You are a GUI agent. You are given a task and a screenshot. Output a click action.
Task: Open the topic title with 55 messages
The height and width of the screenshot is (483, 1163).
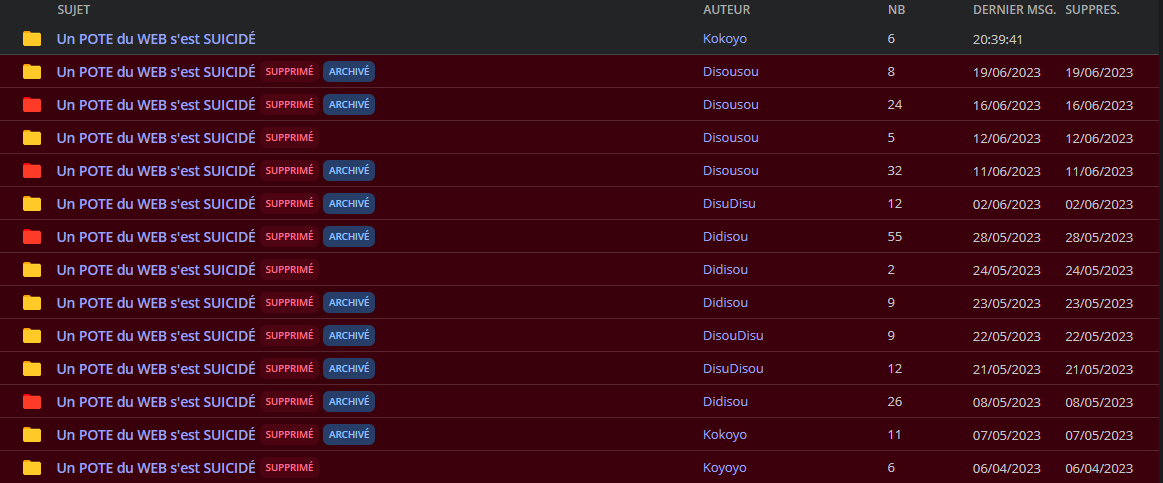coord(156,237)
